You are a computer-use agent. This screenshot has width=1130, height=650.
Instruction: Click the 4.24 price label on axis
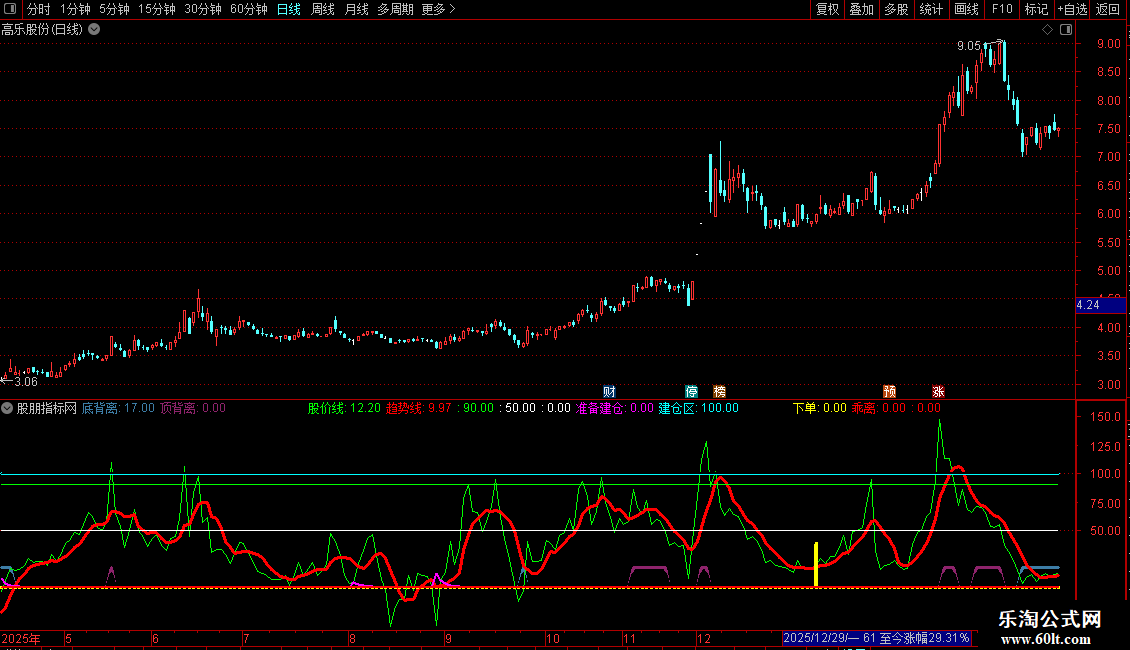point(1089,305)
